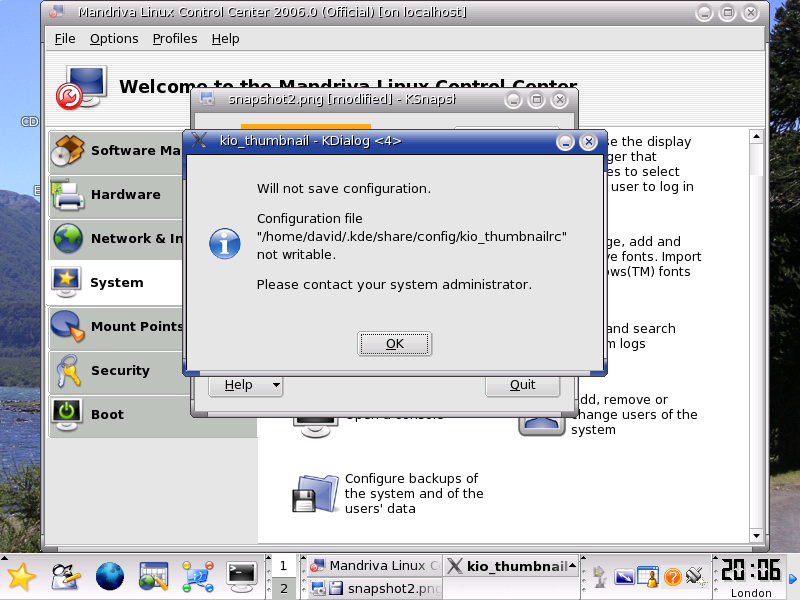Open the Profiles menu in Control Center
This screenshot has width=800, height=600.
click(x=175, y=39)
